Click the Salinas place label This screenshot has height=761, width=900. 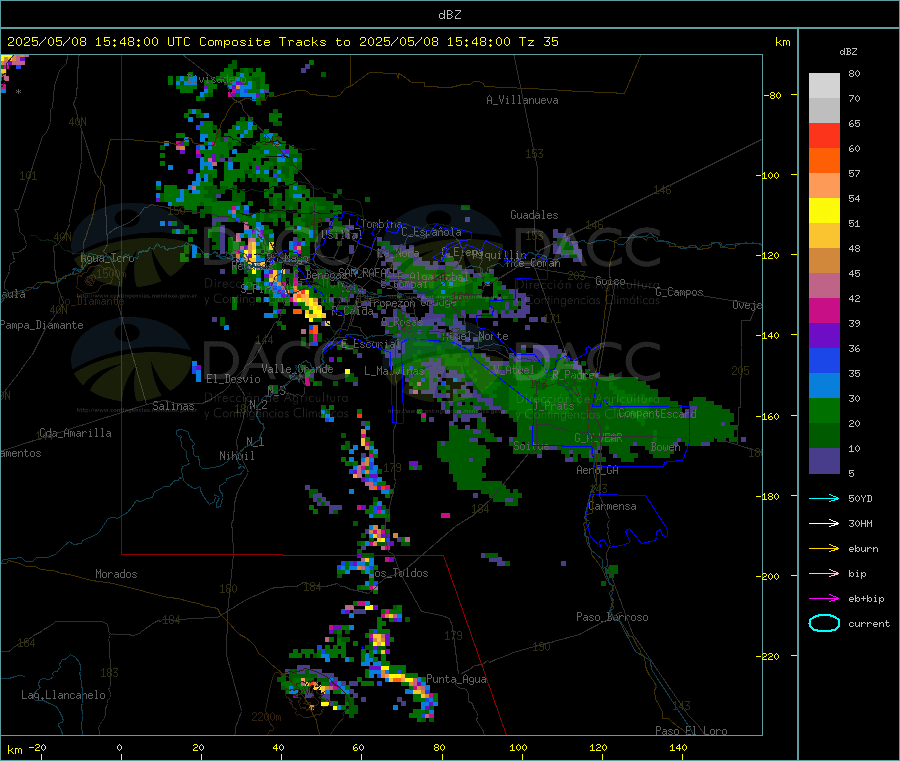(173, 406)
